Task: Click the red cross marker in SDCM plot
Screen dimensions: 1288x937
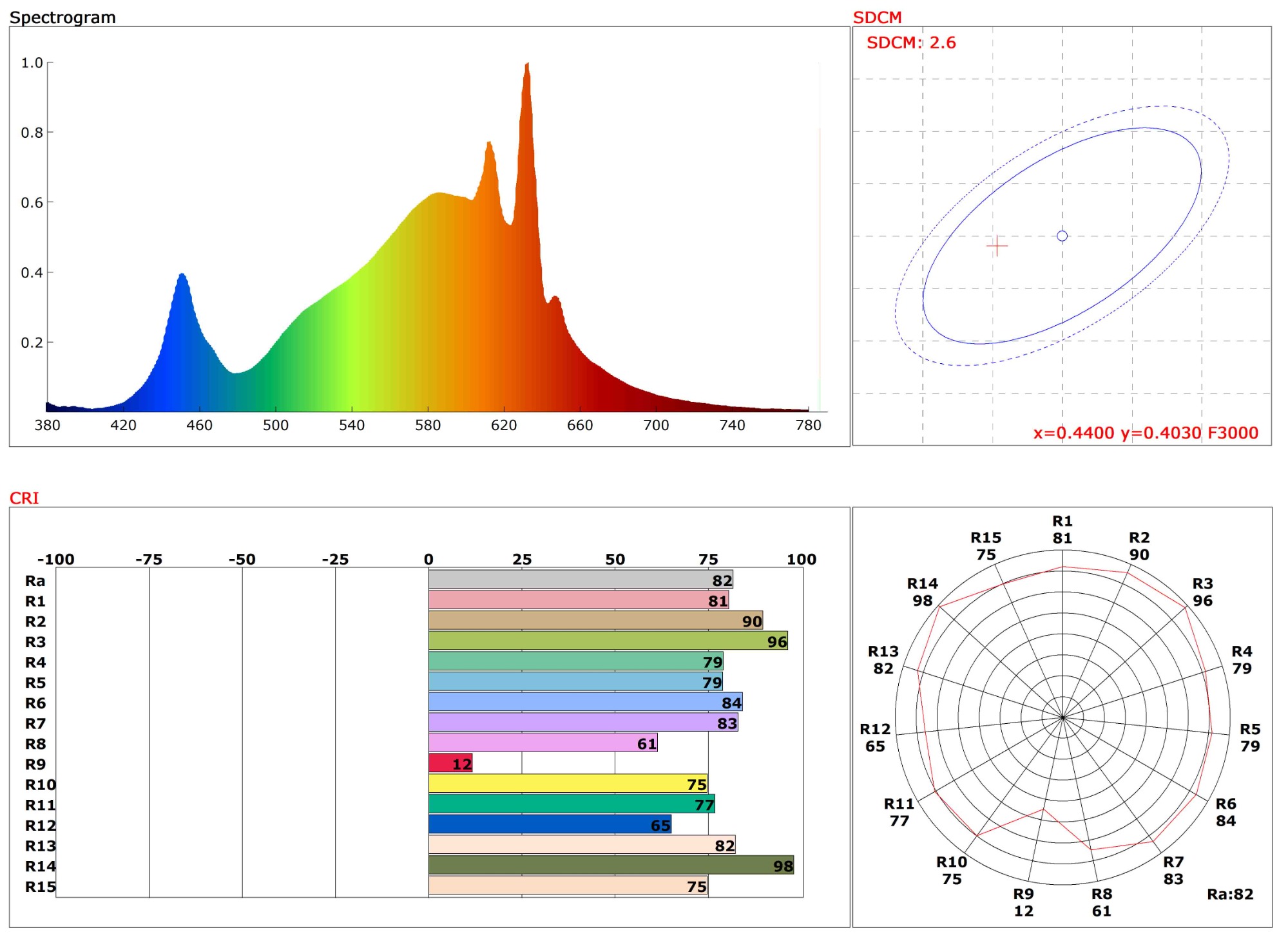Action: [997, 246]
